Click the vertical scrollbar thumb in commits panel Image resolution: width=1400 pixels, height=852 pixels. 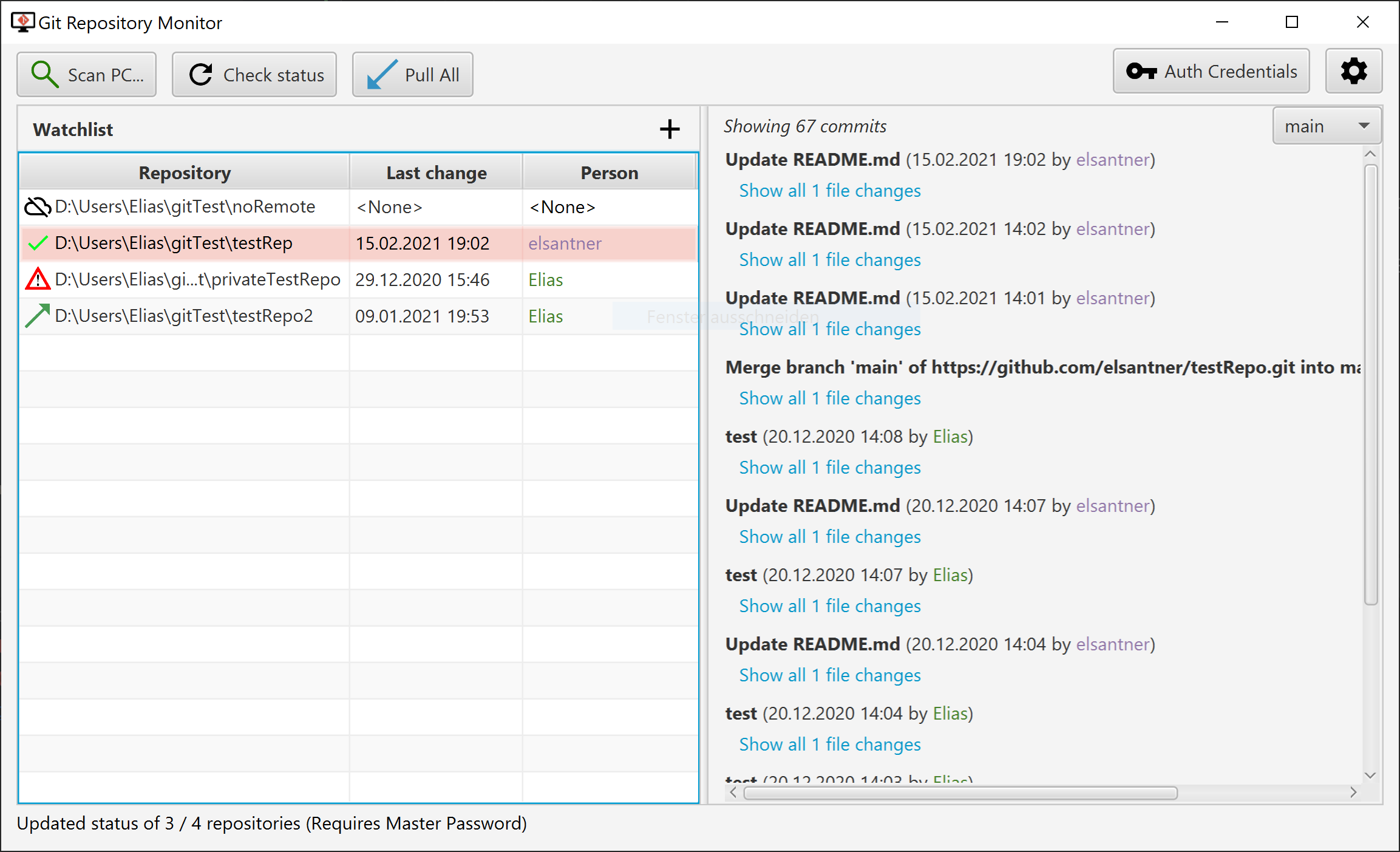tap(1371, 384)
